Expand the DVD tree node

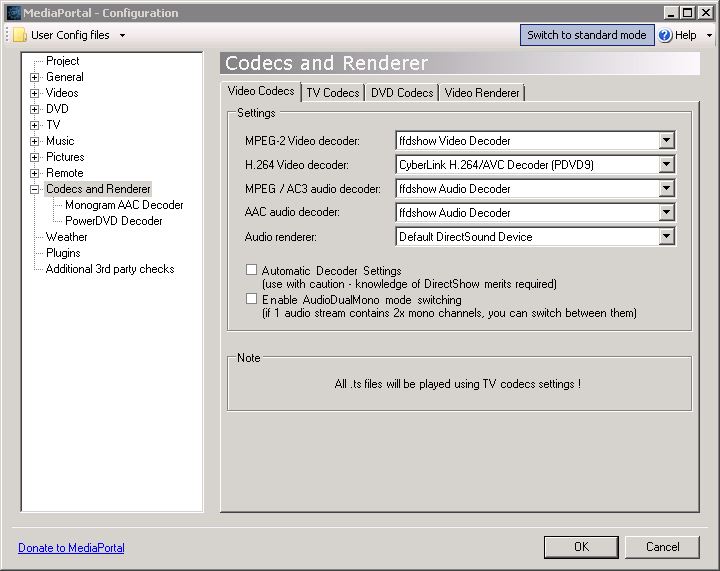click(x=34, y=109)
